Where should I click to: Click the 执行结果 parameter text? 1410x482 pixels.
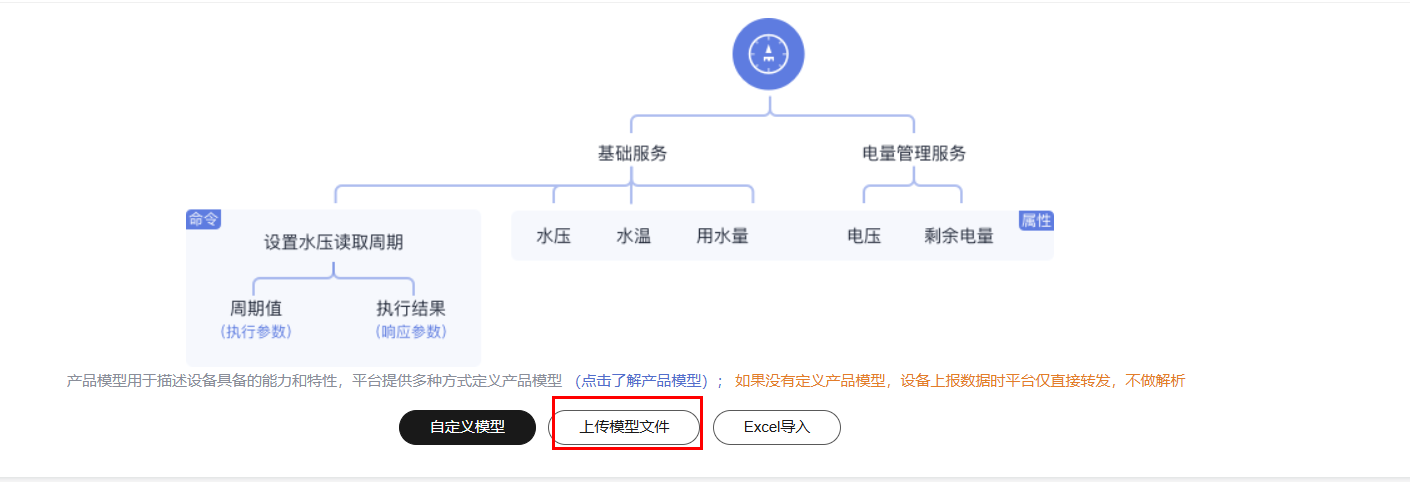pos(411,309)
